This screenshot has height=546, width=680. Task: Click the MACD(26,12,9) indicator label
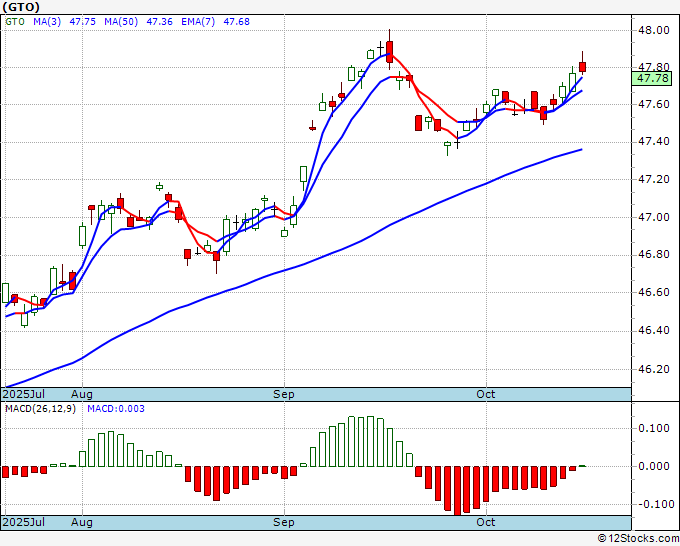pos(40,409)
